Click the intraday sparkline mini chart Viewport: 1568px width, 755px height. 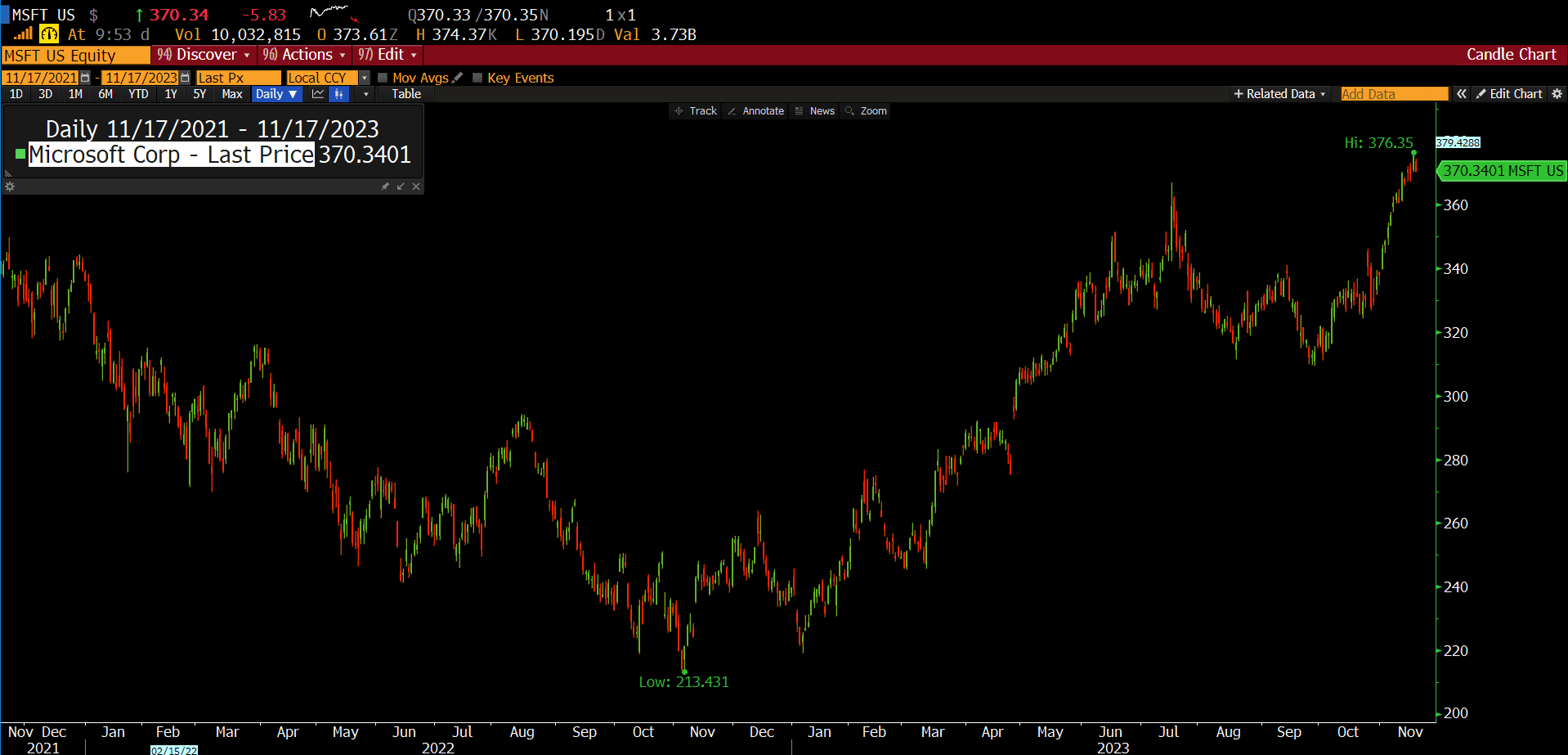pos(334,13)
